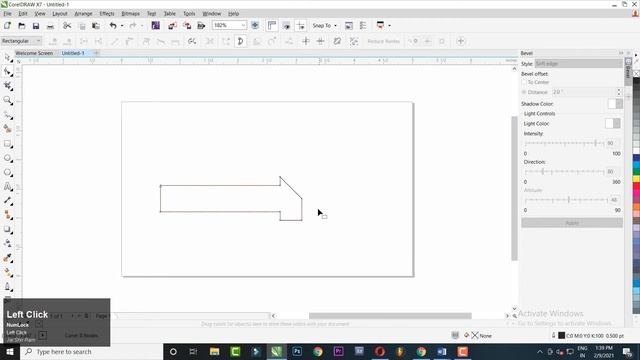
Task: Click the Print icon
Action: tap(50, 26)
